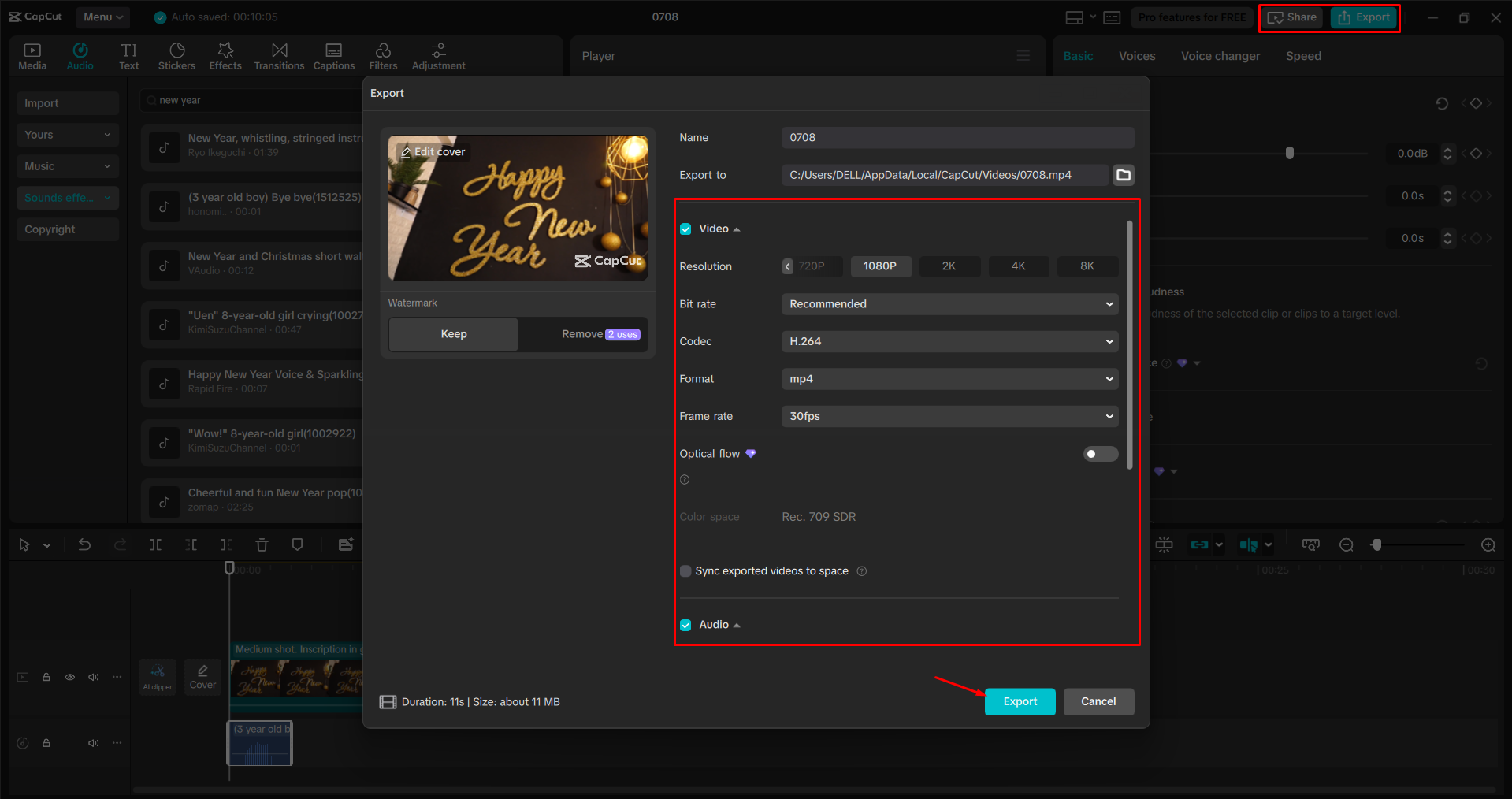The width and height of the screenshot is (1512, 799).
Task: Collapse the Audio settings section
Action: coord(736,625)
